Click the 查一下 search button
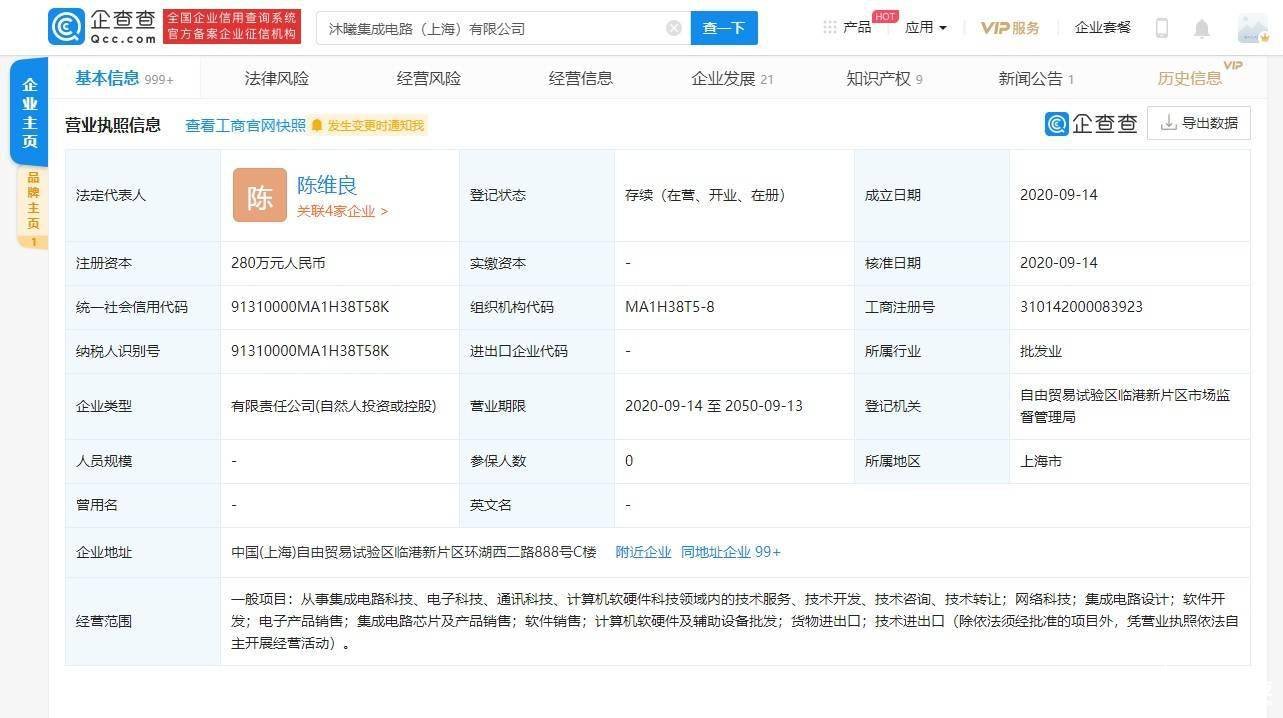The height and width of the screenshot is (718, 1283). (724, 28)
